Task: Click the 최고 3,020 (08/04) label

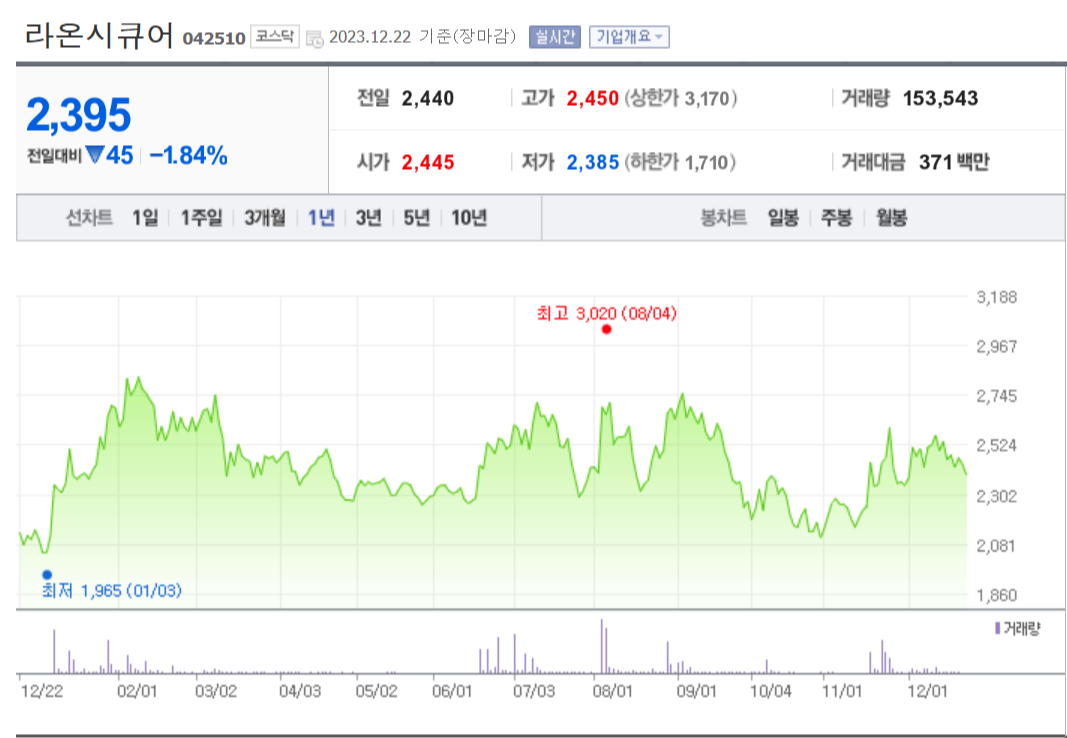Action: click(x=607, y=314)
